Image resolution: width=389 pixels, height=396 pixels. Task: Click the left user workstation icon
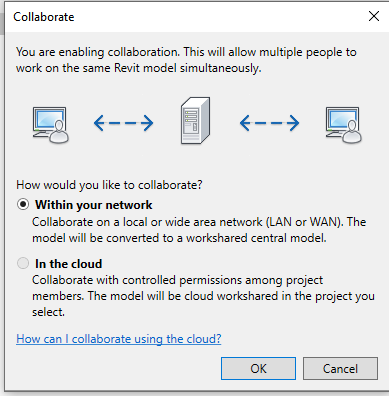pos(51,125)
